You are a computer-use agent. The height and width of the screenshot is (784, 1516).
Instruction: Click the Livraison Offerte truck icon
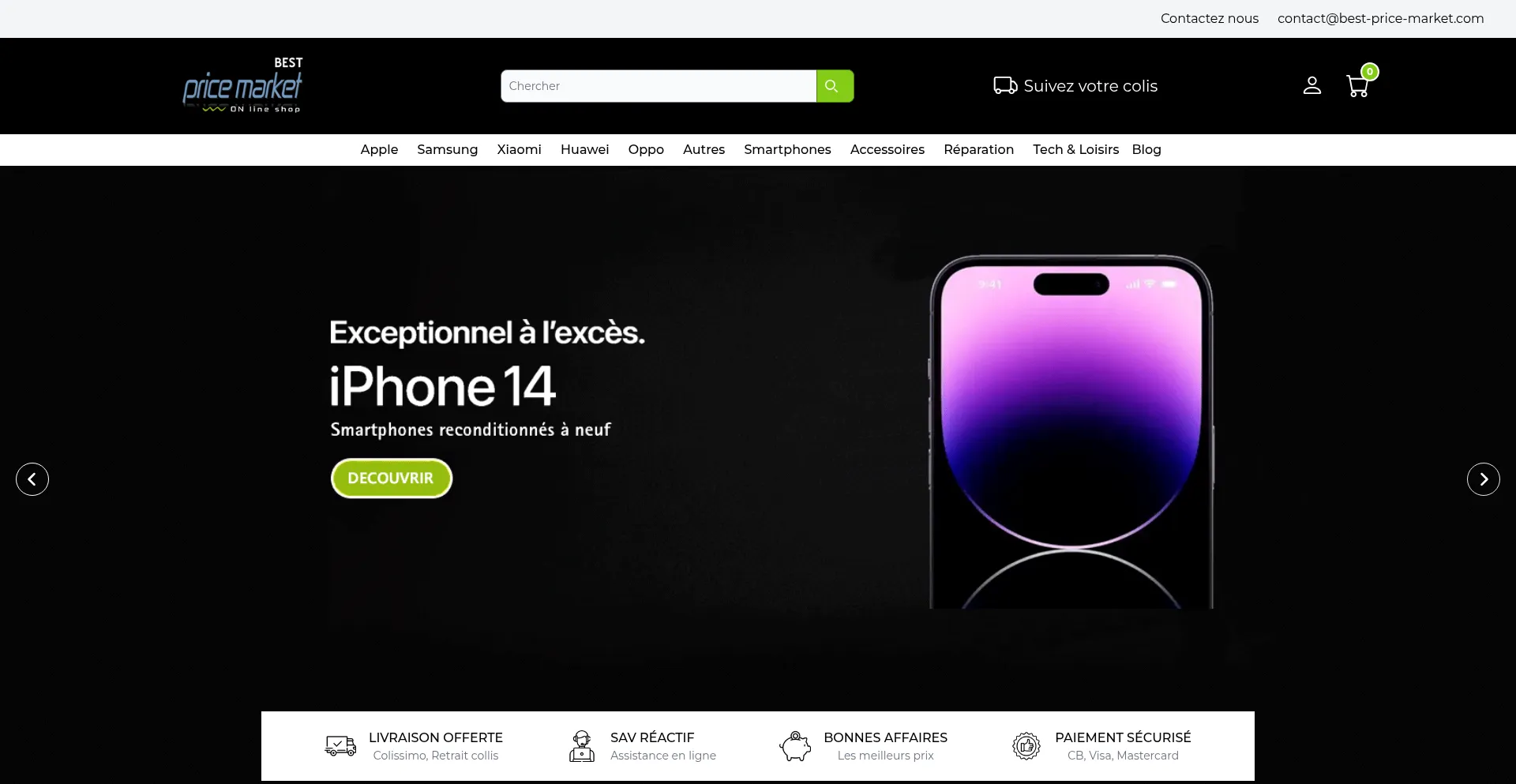[x=340, y=745]
